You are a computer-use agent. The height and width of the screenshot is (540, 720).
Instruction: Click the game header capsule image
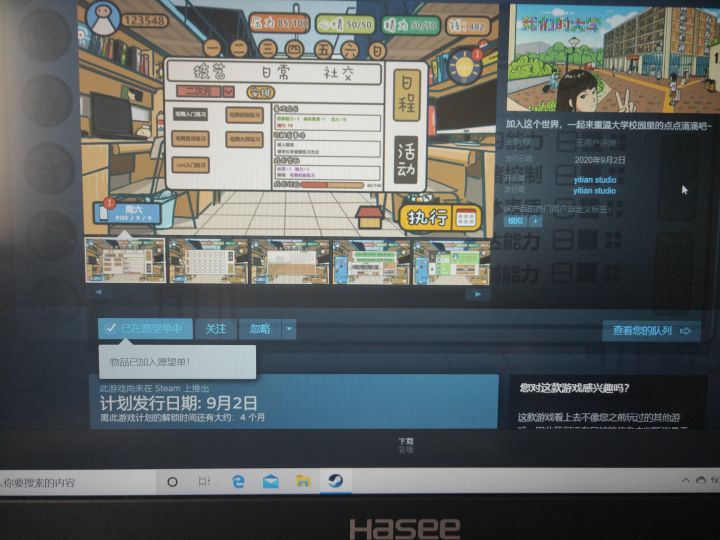click(x=613, y=57)
